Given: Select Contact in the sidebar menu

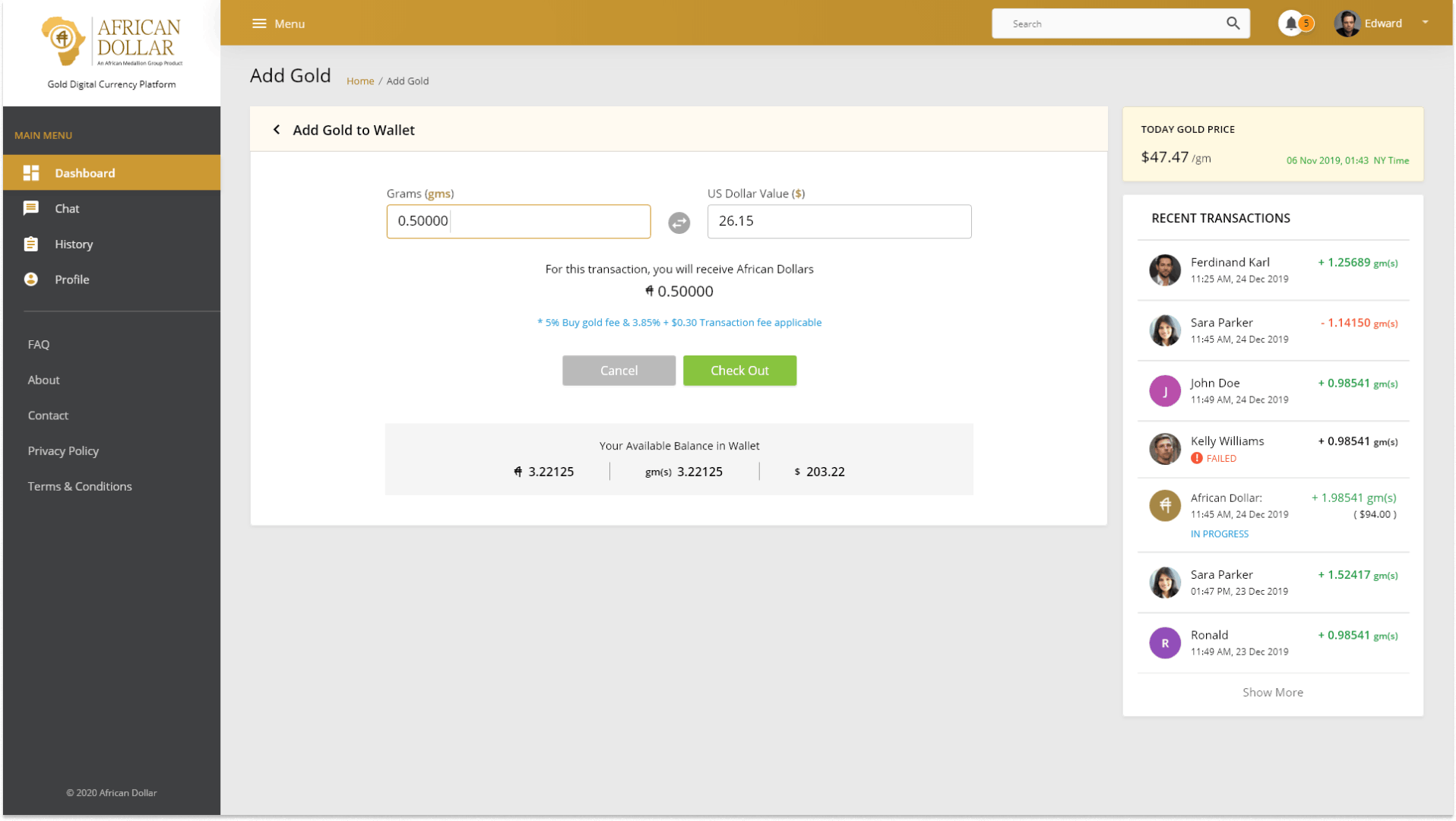Looking at the screenshot, I should pos(48,415).
